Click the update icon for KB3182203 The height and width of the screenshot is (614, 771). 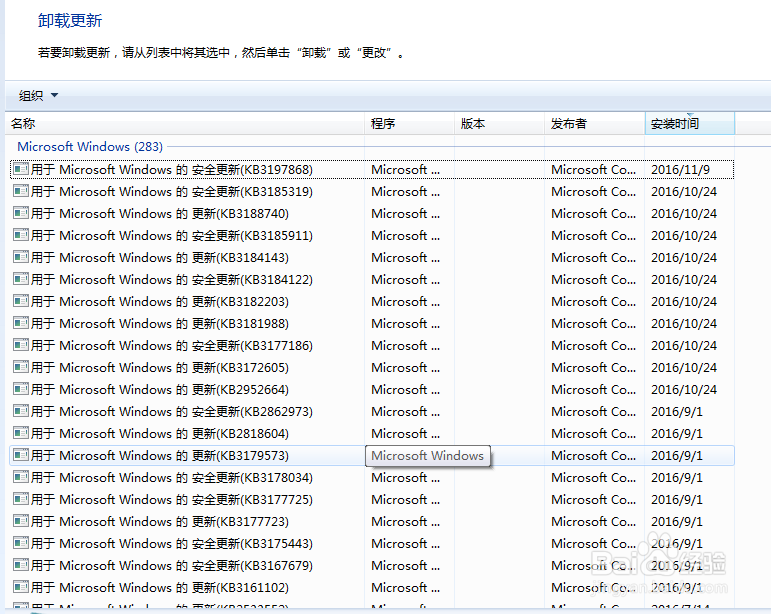(x=21, y=301)
